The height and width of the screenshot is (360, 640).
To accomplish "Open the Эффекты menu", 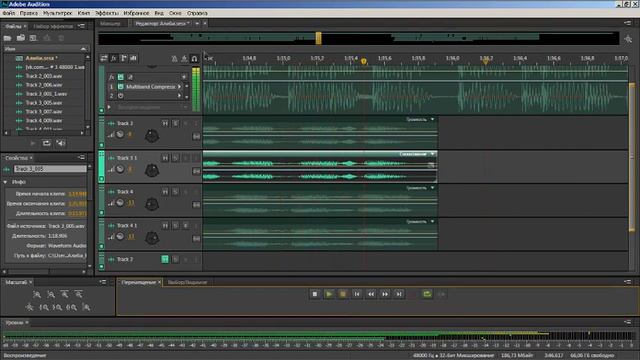I will 107,13.
